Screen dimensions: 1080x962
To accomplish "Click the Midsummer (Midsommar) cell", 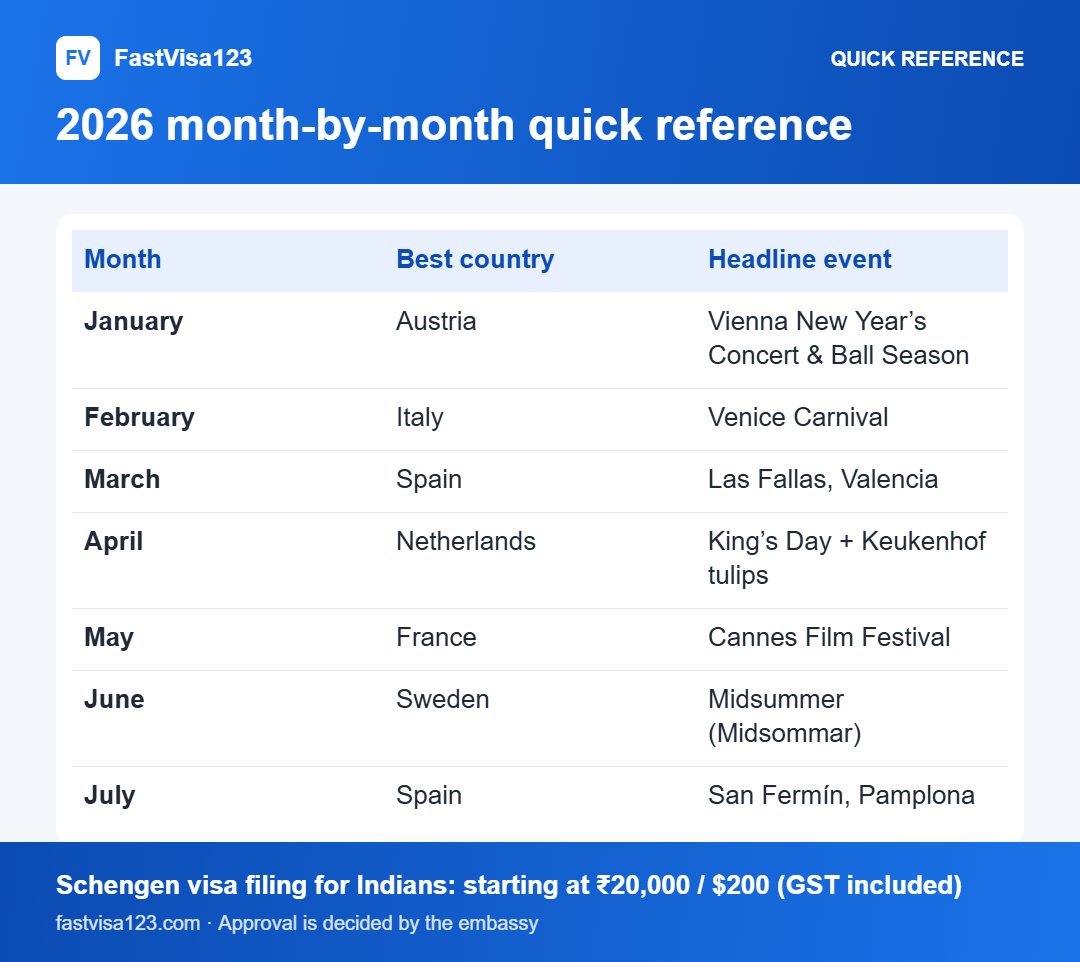I will pyautogui.click(x=785, y=716).
